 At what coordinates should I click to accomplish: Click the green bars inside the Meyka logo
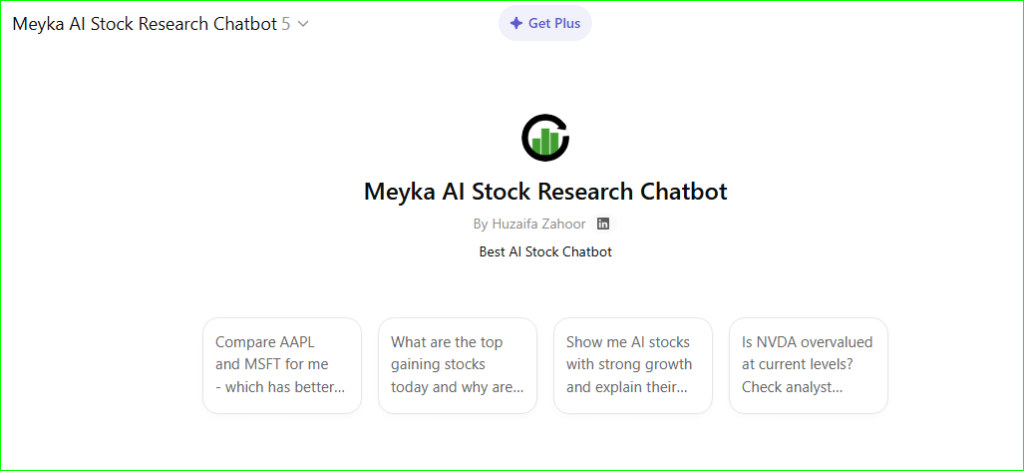point(545,142)
